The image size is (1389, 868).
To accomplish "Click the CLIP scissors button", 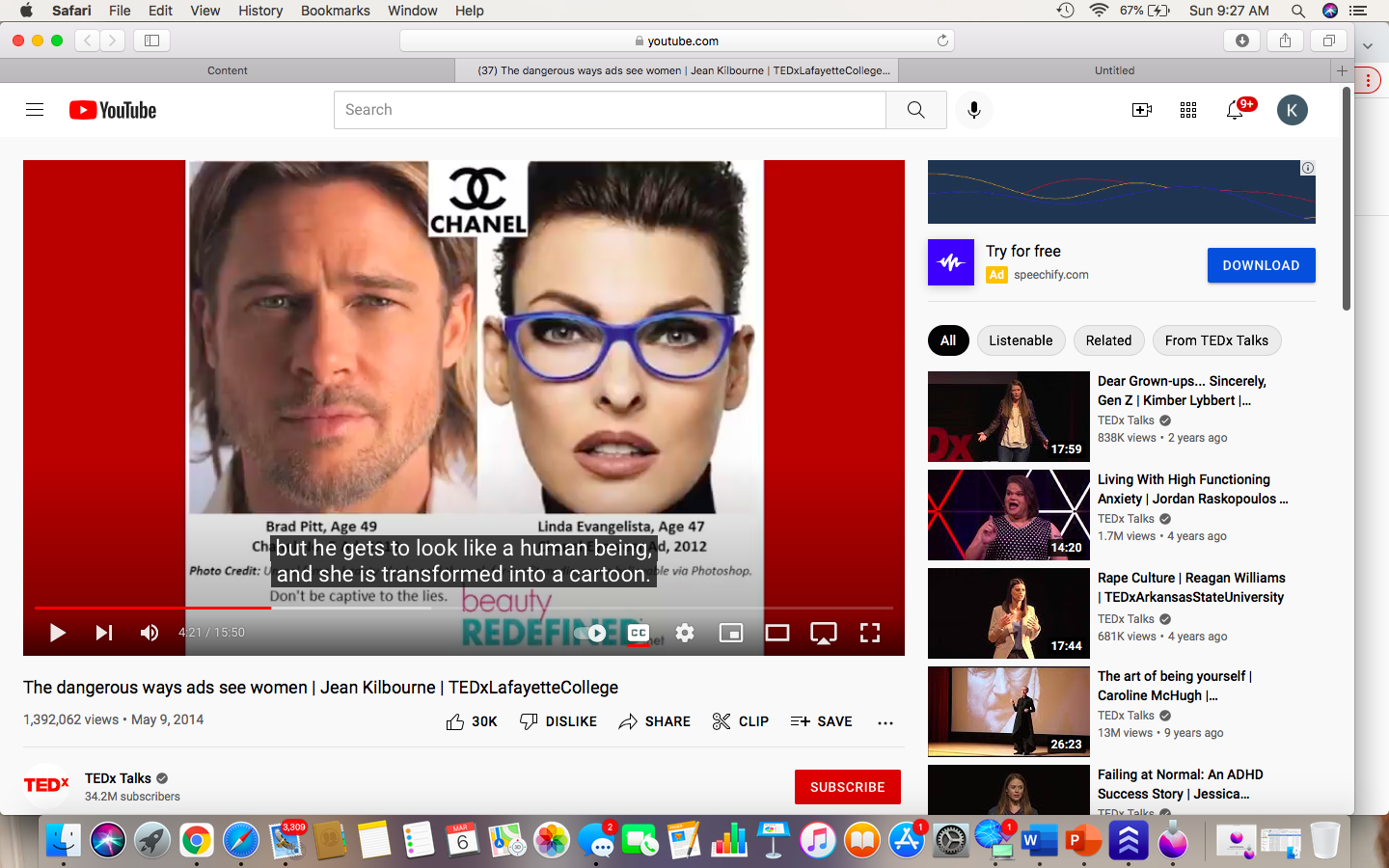I will point(741,721).
